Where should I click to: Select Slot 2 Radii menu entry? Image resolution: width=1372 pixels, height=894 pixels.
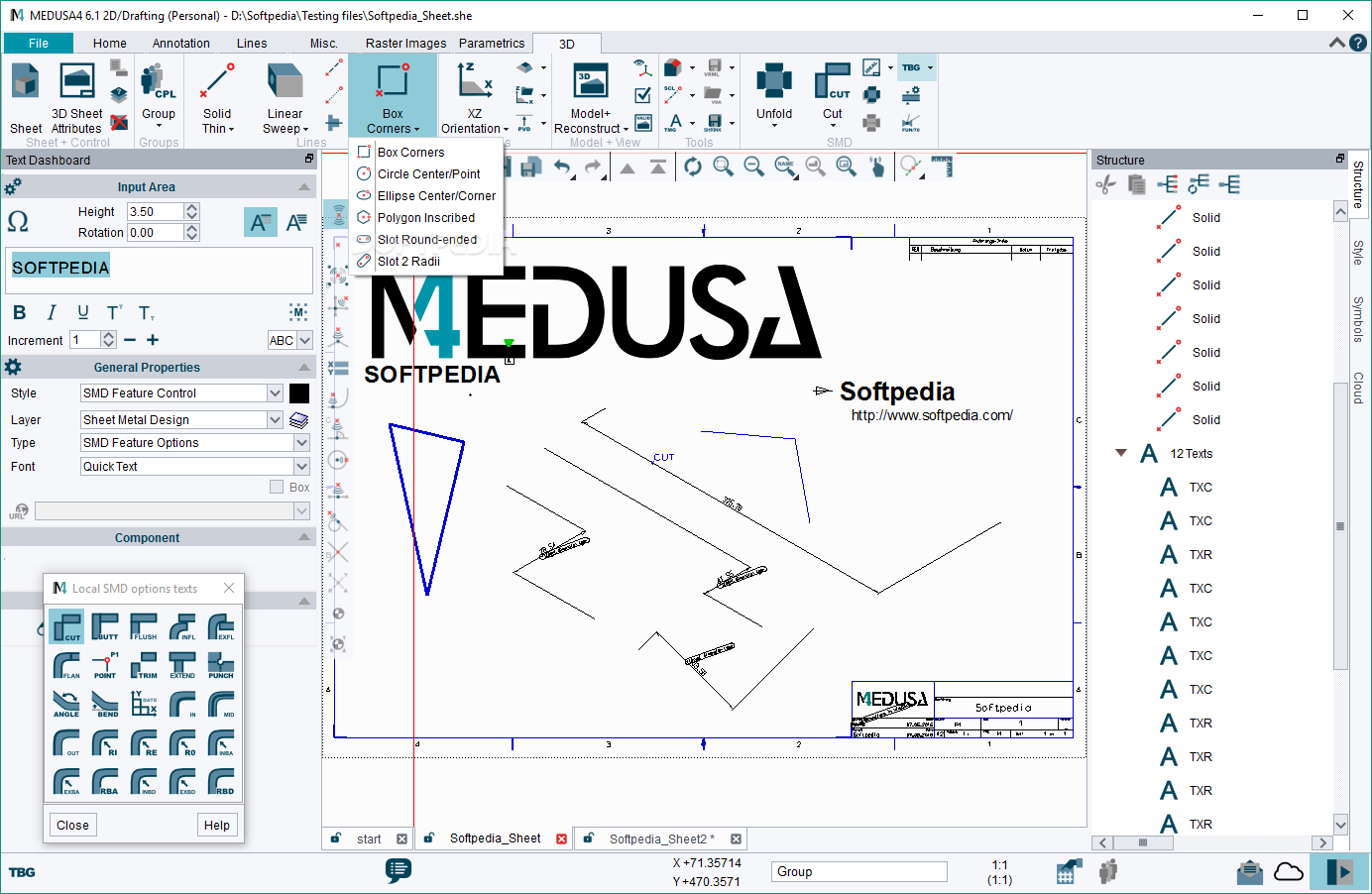tap(408, 262)
